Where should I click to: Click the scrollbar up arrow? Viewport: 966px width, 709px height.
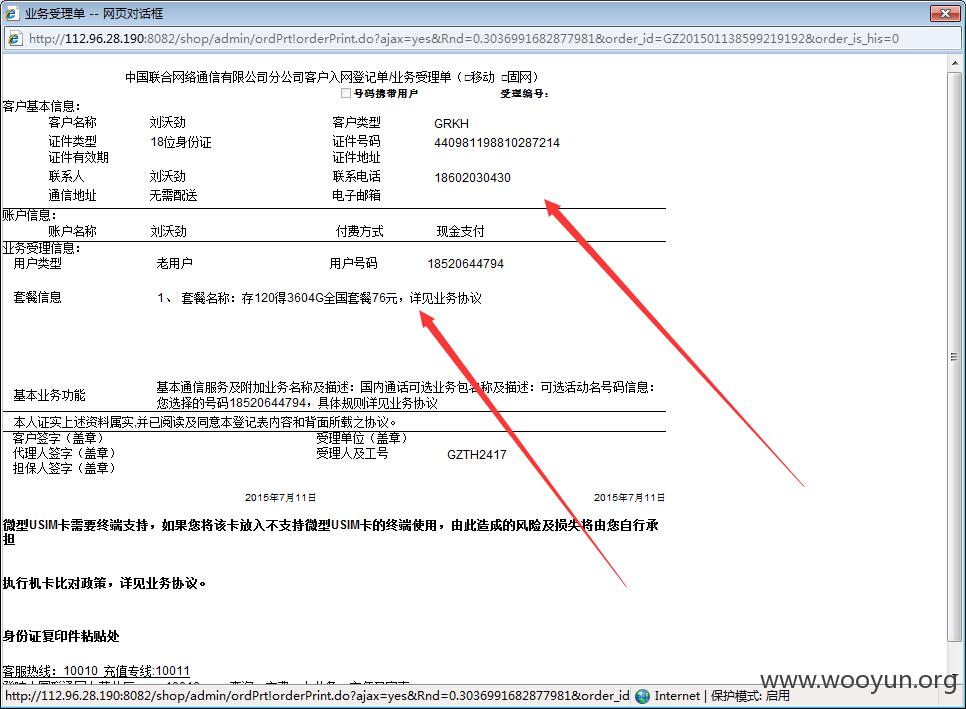point(955,63)
